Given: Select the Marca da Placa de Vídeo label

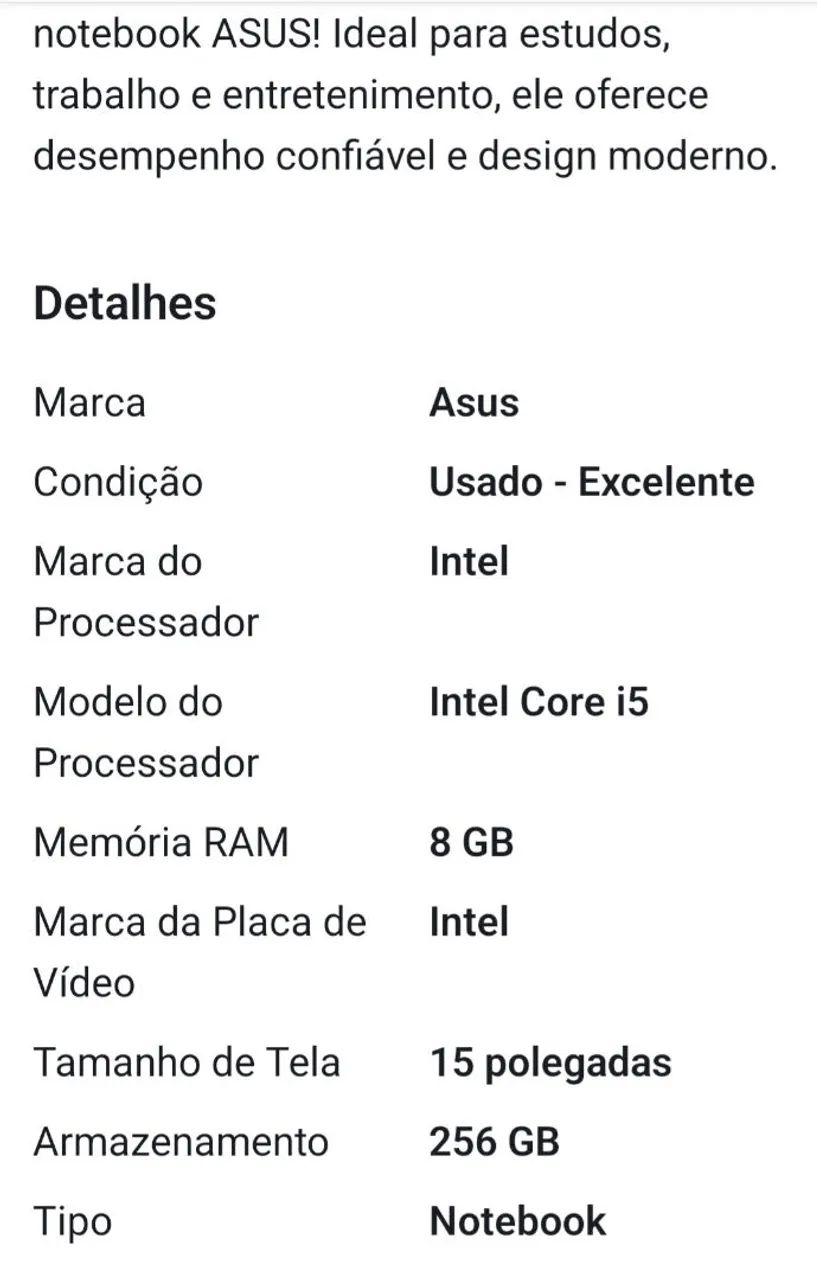Looking at the screenshot, I should point(200,952).
